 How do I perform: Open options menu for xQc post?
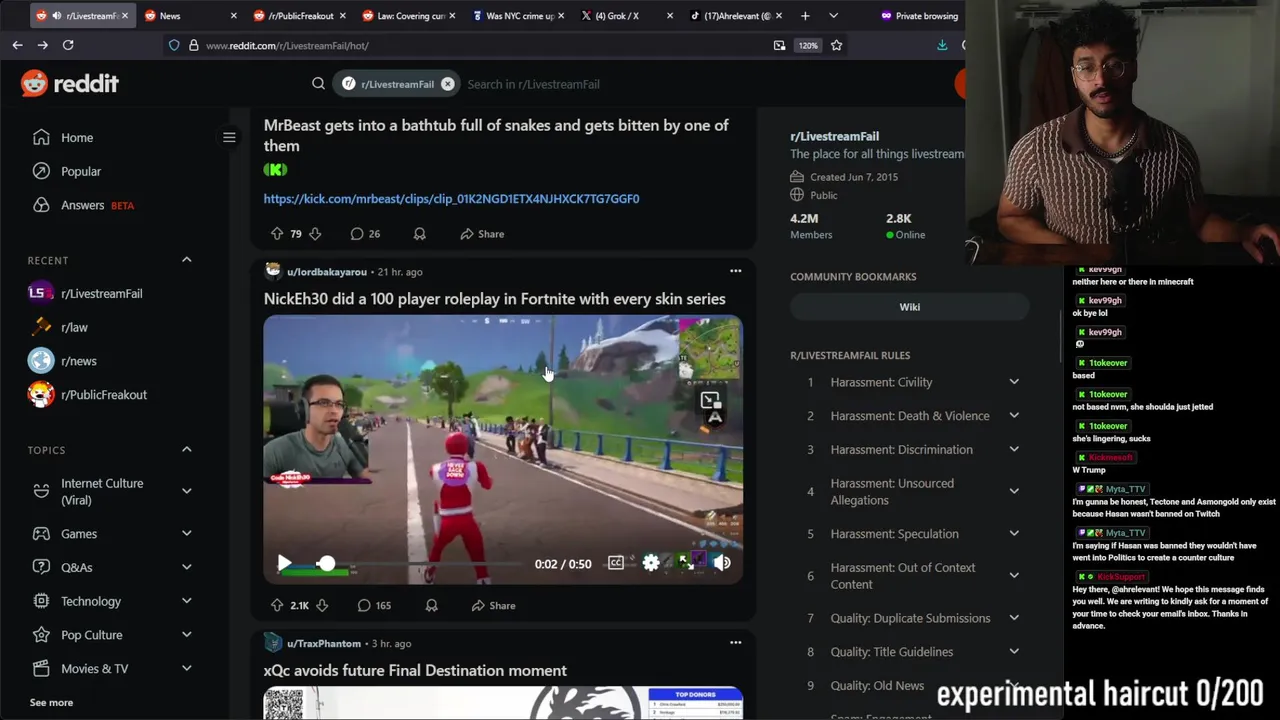tap(736, 643)
